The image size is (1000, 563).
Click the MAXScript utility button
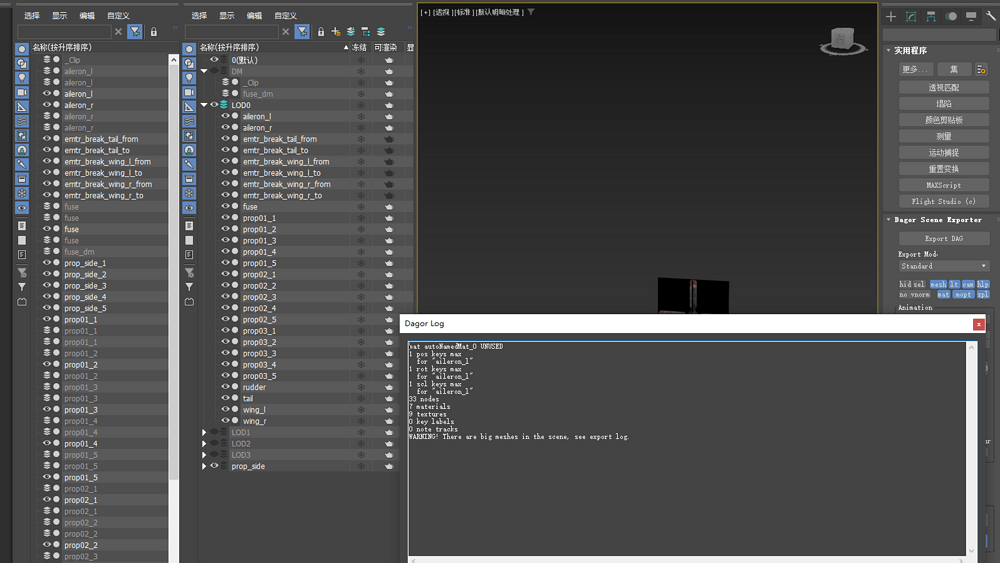point(943,185)
